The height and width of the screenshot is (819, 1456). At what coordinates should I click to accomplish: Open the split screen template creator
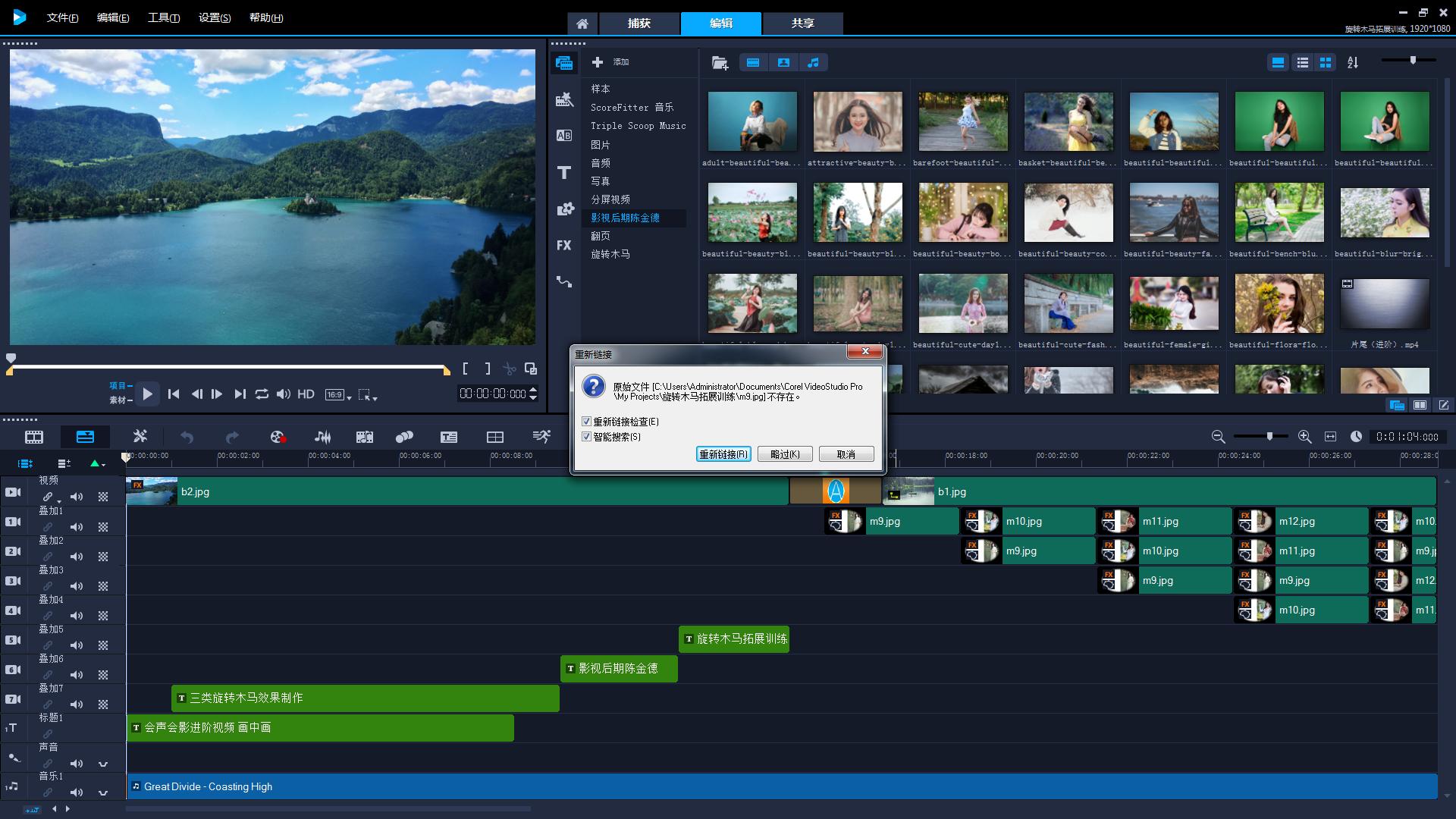pyautogui.click(x=494, y=437)
